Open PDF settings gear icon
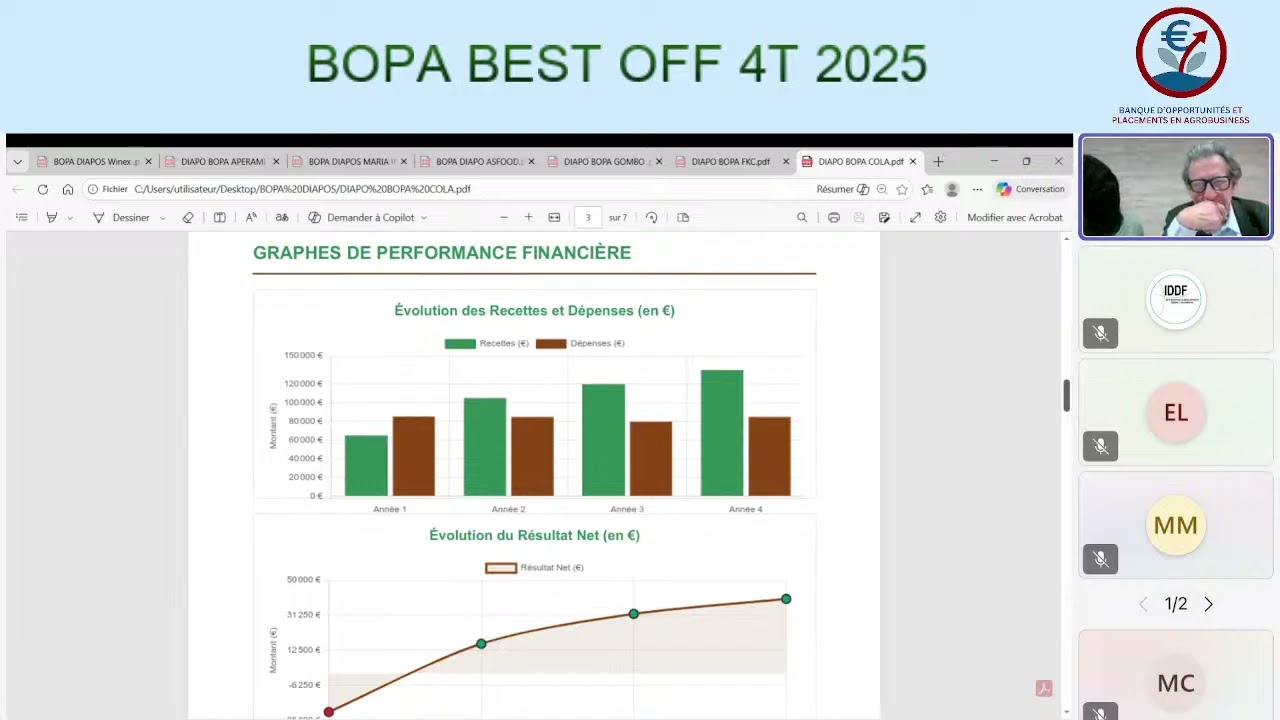 (940, 217)
